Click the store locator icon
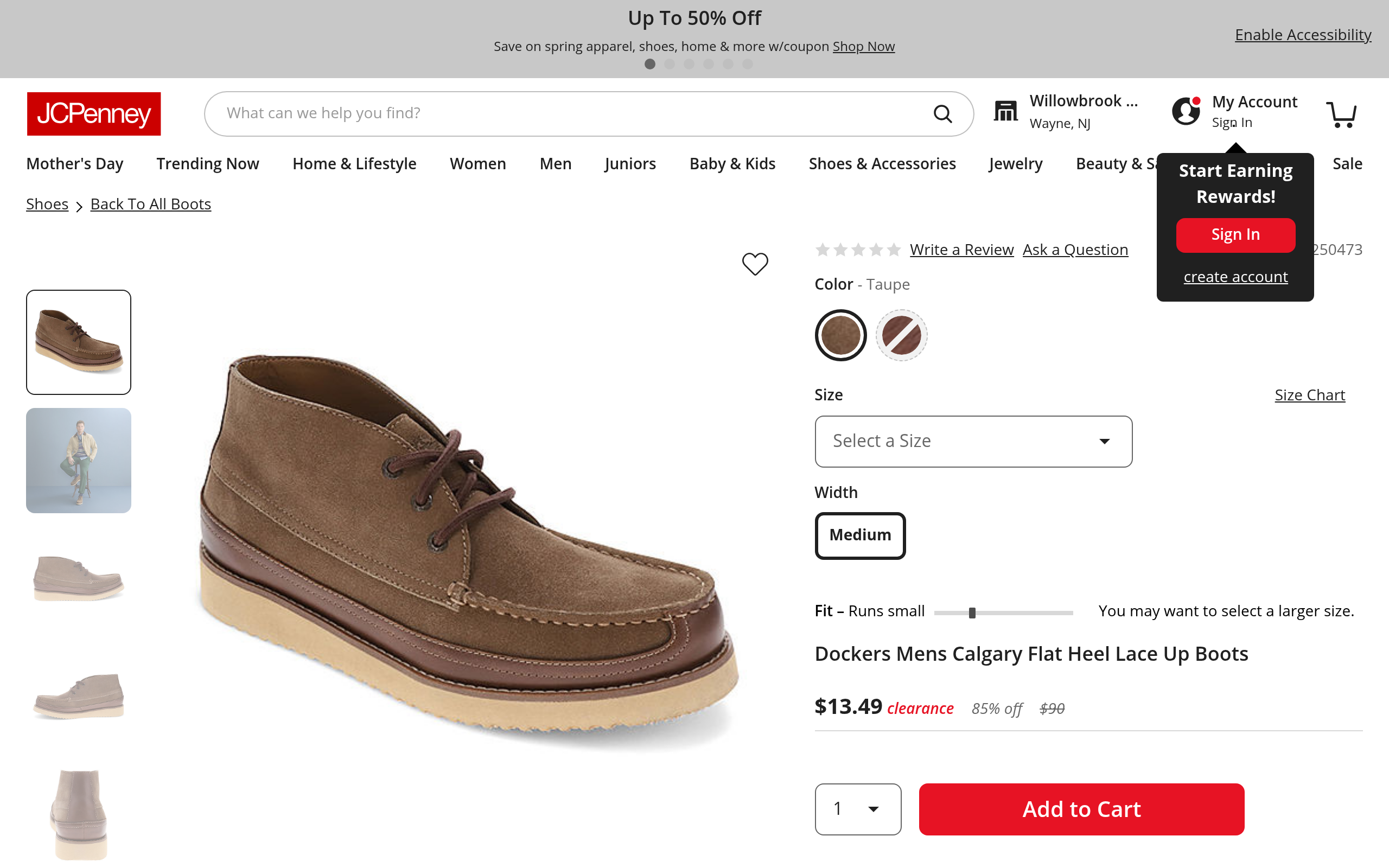The height and width of the screenshot is (868, 1389). [1005, 111]
